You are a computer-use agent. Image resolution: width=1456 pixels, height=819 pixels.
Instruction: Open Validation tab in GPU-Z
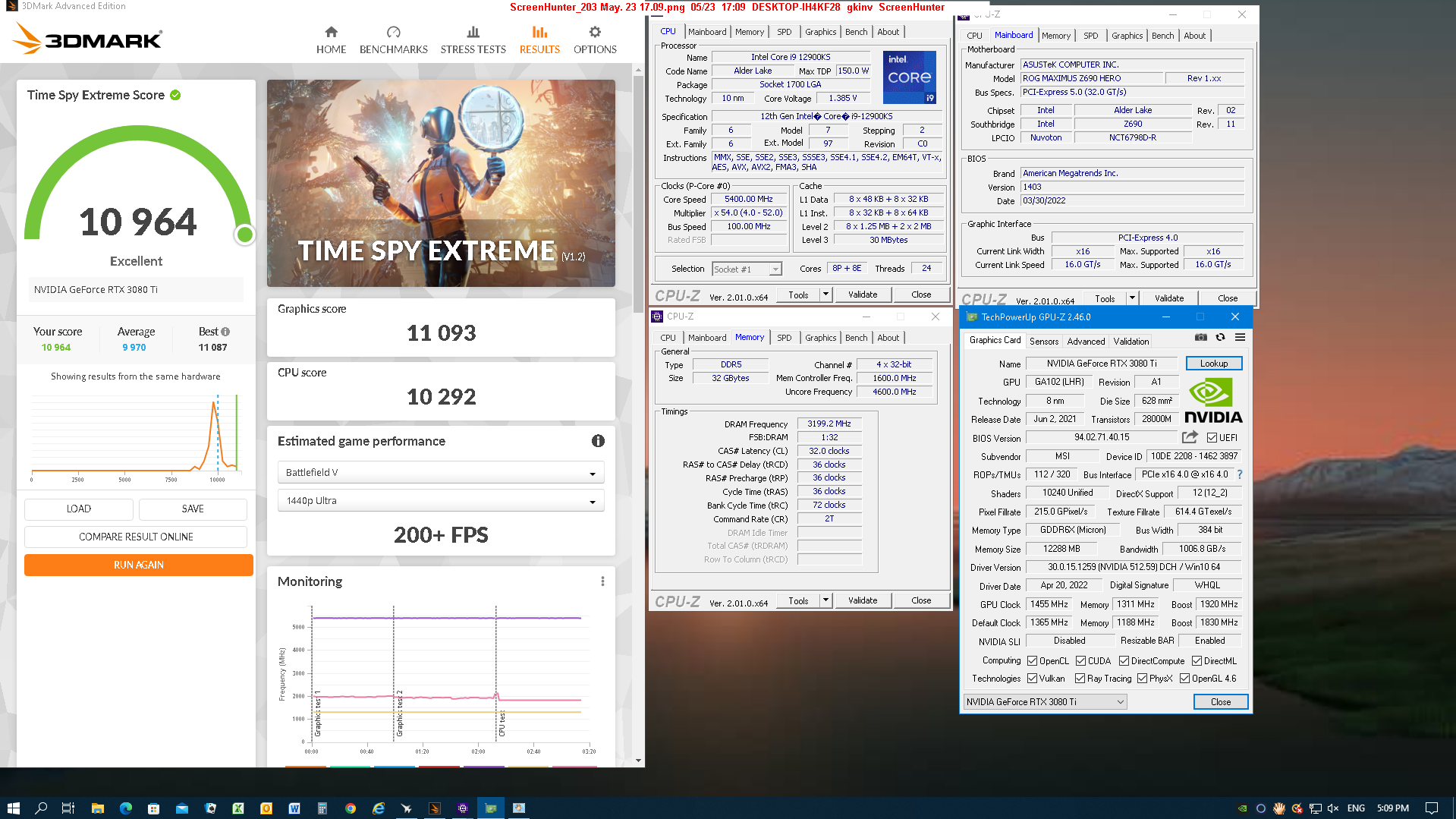point(1131,342)
